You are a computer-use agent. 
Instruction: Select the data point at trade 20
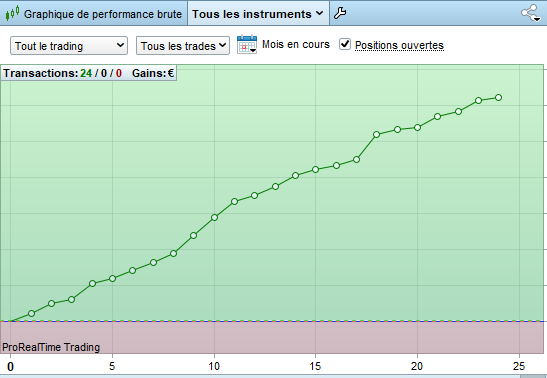(417, 128)
